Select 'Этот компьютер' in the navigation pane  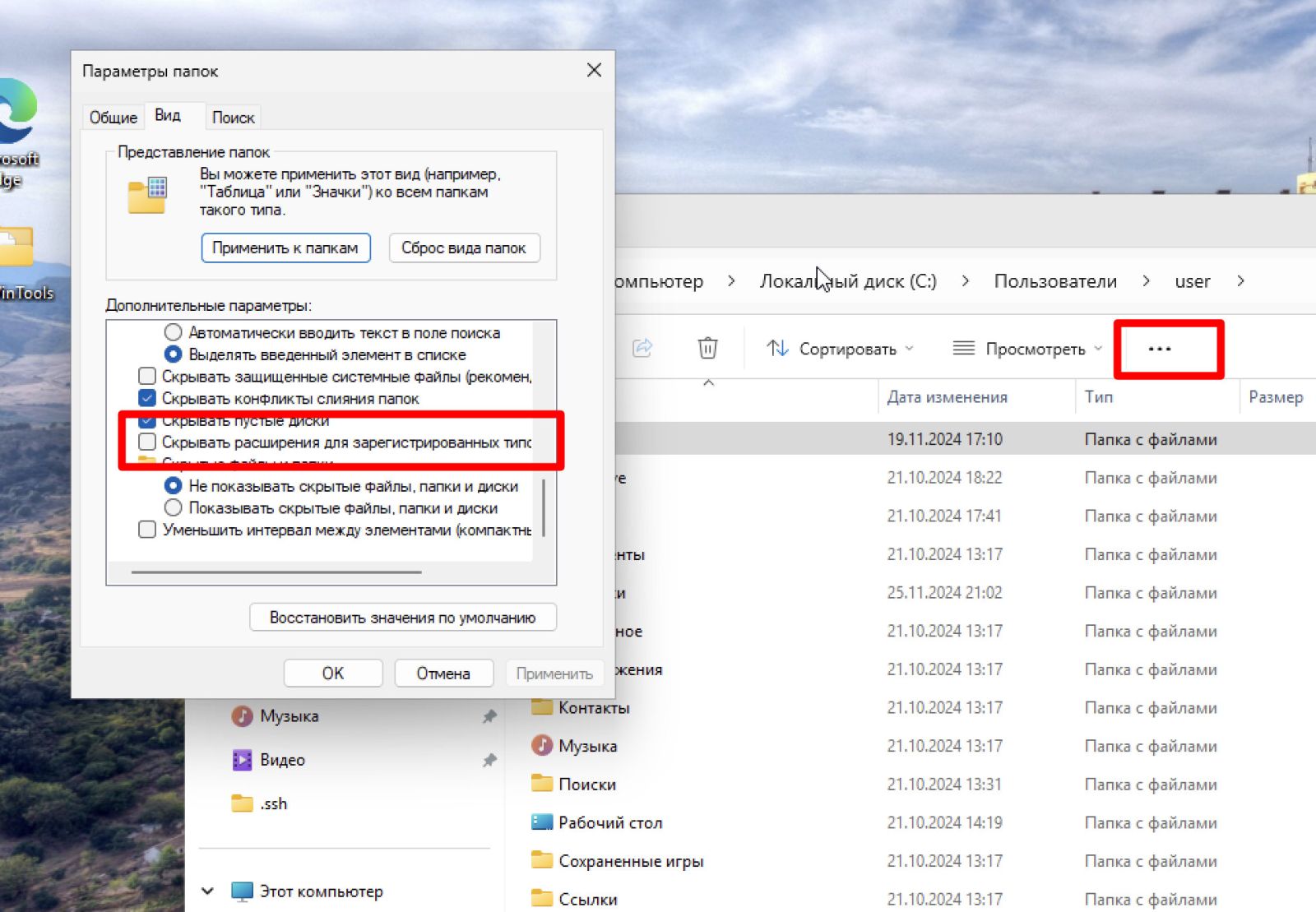(322, 891)
